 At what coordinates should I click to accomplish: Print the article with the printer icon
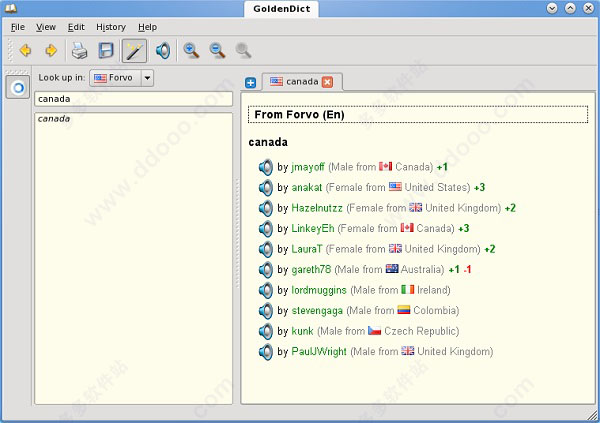click(x=80, y=51)
